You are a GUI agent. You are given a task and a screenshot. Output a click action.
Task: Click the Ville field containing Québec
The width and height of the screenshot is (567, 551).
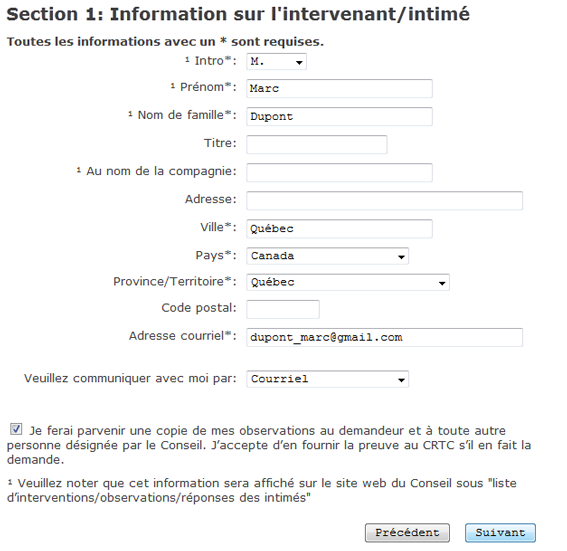coord(339,228)
